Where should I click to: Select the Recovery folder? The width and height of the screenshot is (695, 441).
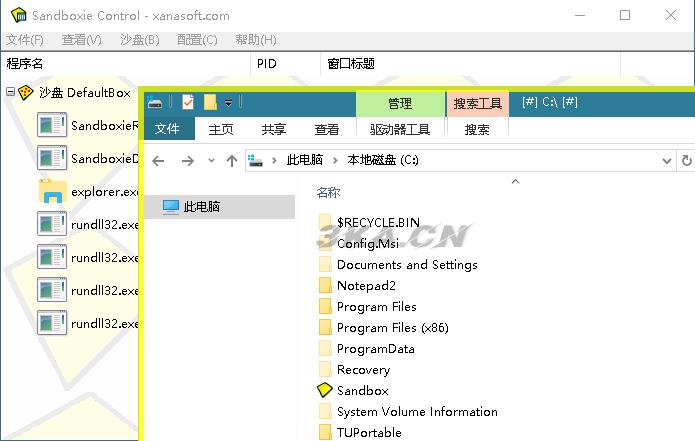(363, 370)
